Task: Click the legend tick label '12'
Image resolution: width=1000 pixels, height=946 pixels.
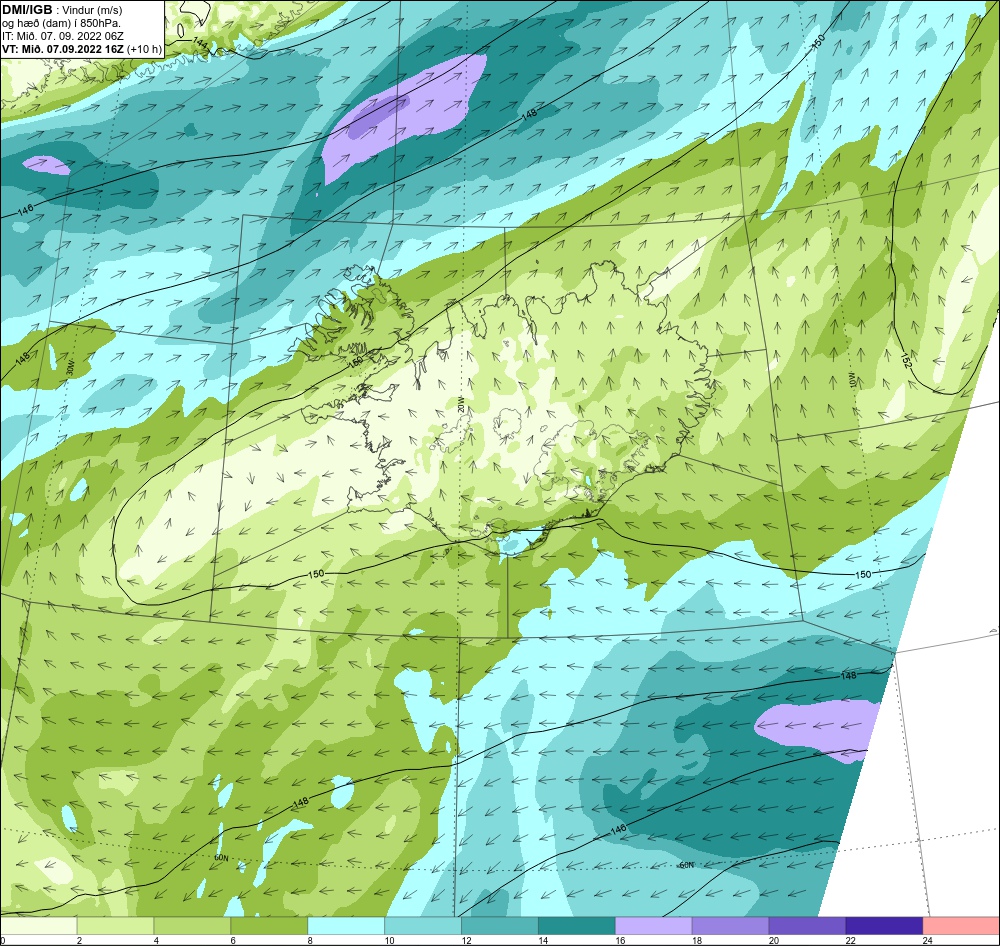Action: pos(467,940)
